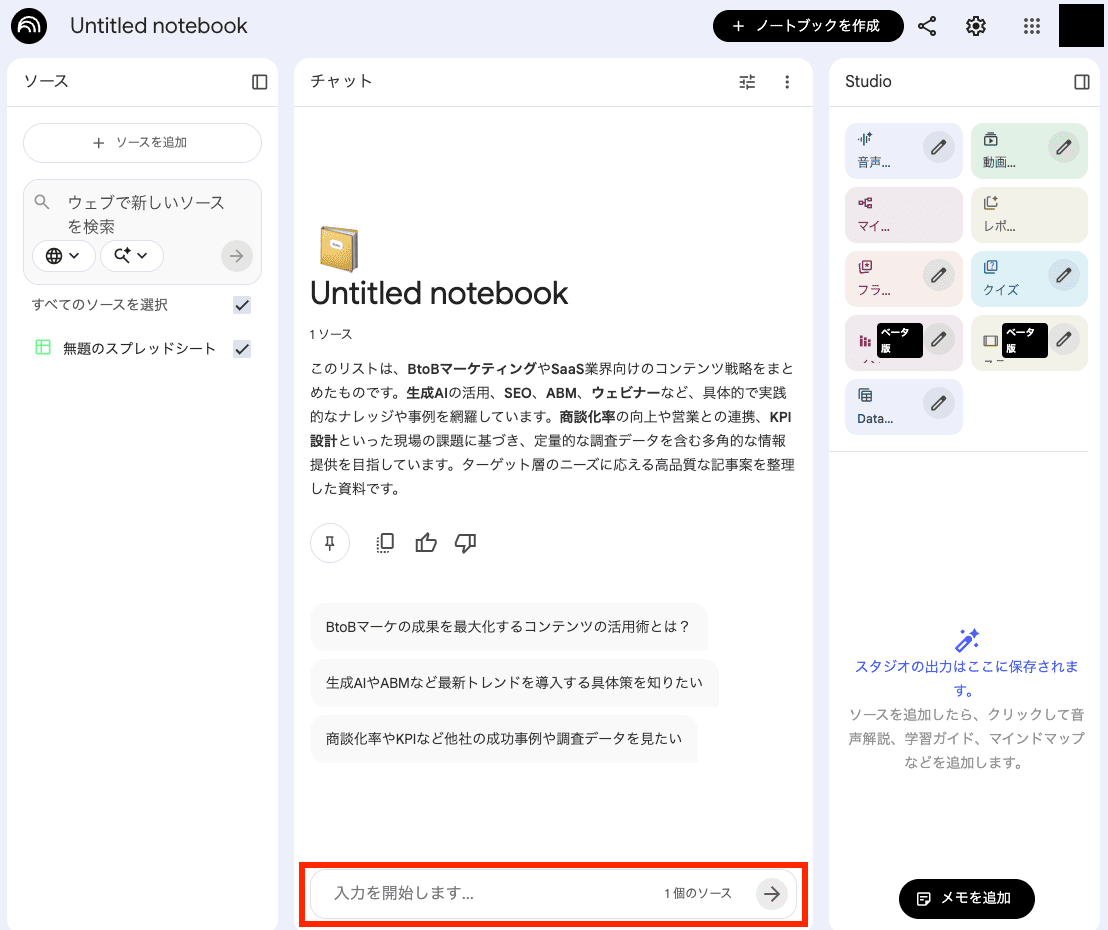
Task: Copy the summary text
Action: click(385, 543)
